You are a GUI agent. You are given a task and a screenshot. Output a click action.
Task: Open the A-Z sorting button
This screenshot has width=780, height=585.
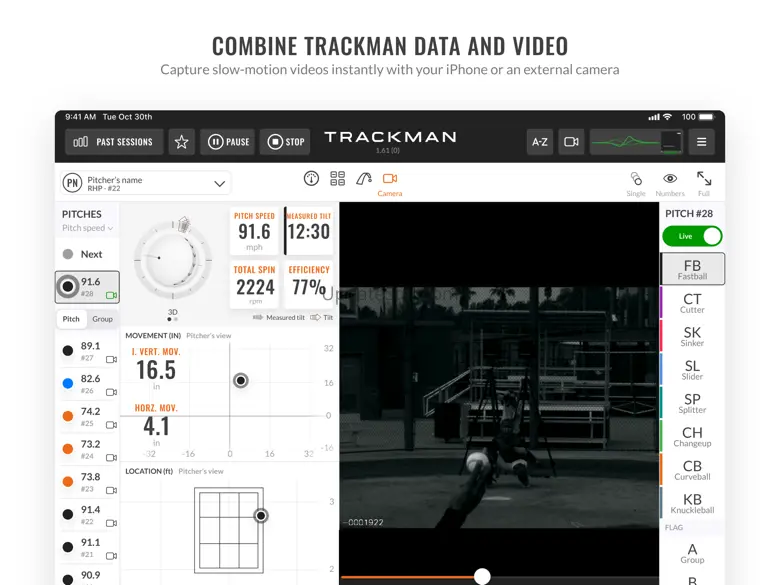click(540, 142)
